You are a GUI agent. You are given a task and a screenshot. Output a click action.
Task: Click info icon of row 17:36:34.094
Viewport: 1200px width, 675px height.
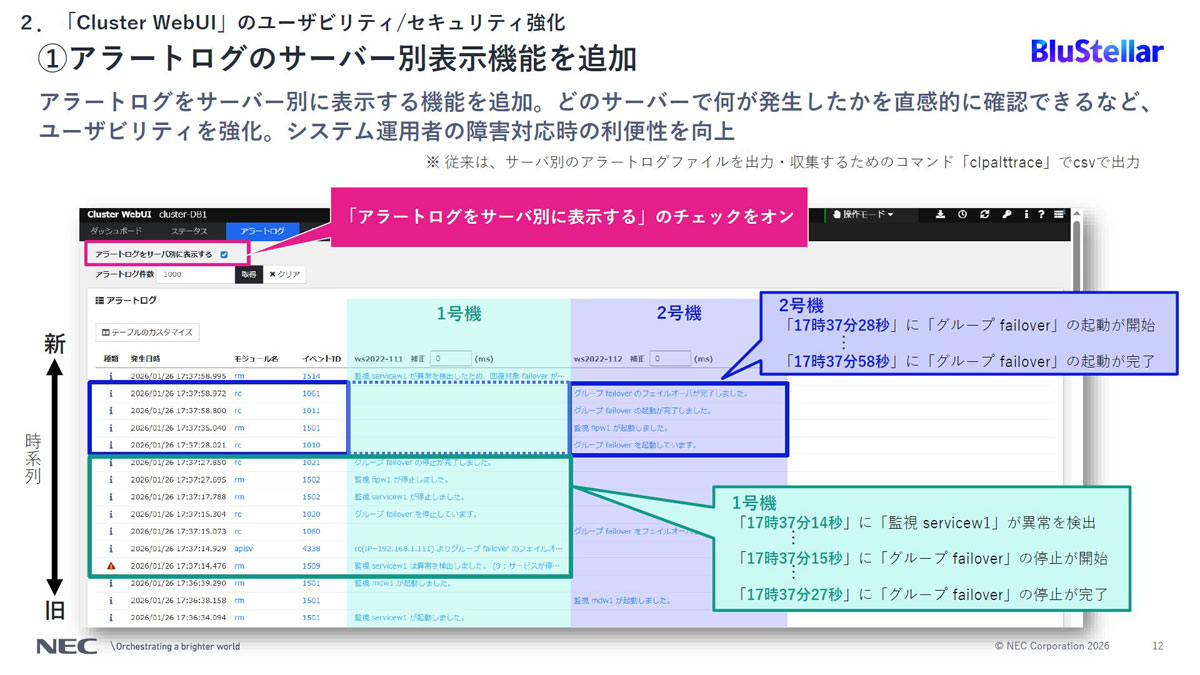[x=111, y=617]
